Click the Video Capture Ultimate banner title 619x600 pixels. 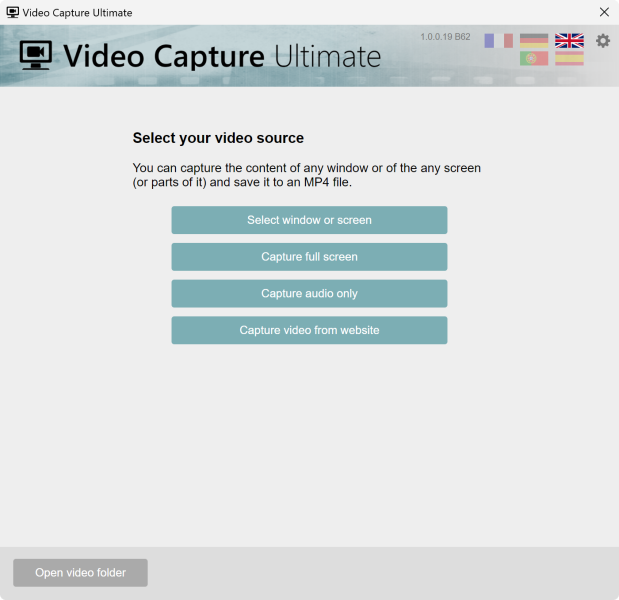(222, 55)
